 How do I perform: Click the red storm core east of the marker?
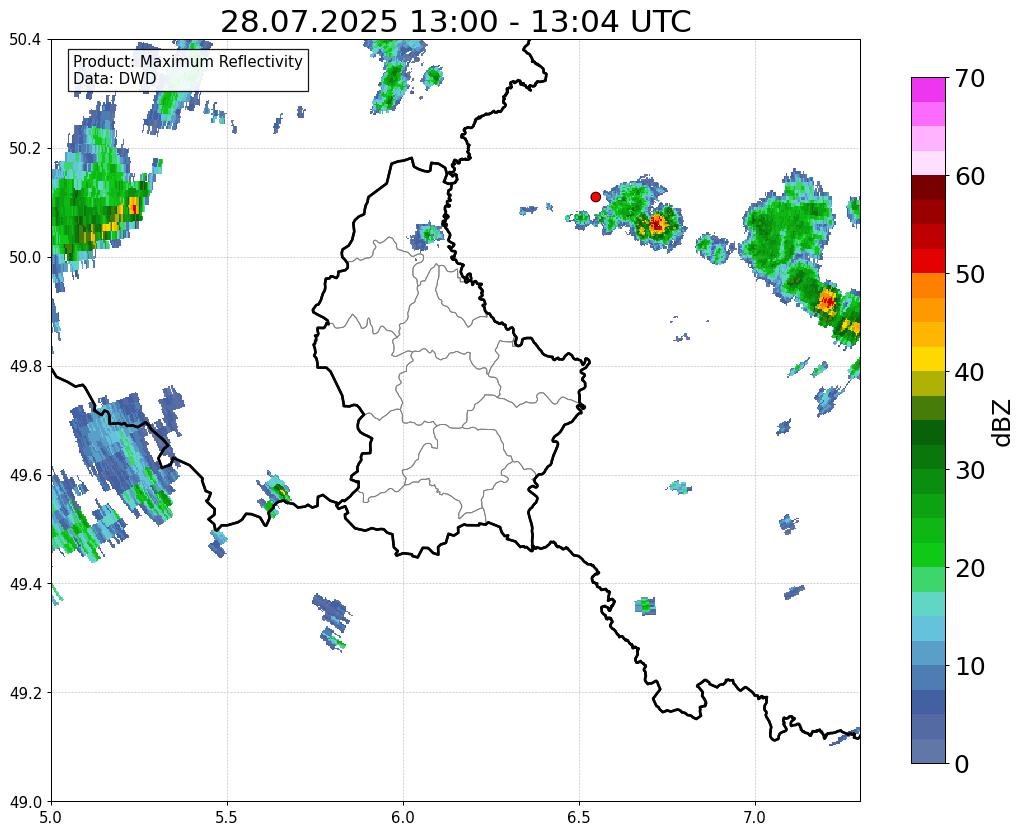(656, 224)
